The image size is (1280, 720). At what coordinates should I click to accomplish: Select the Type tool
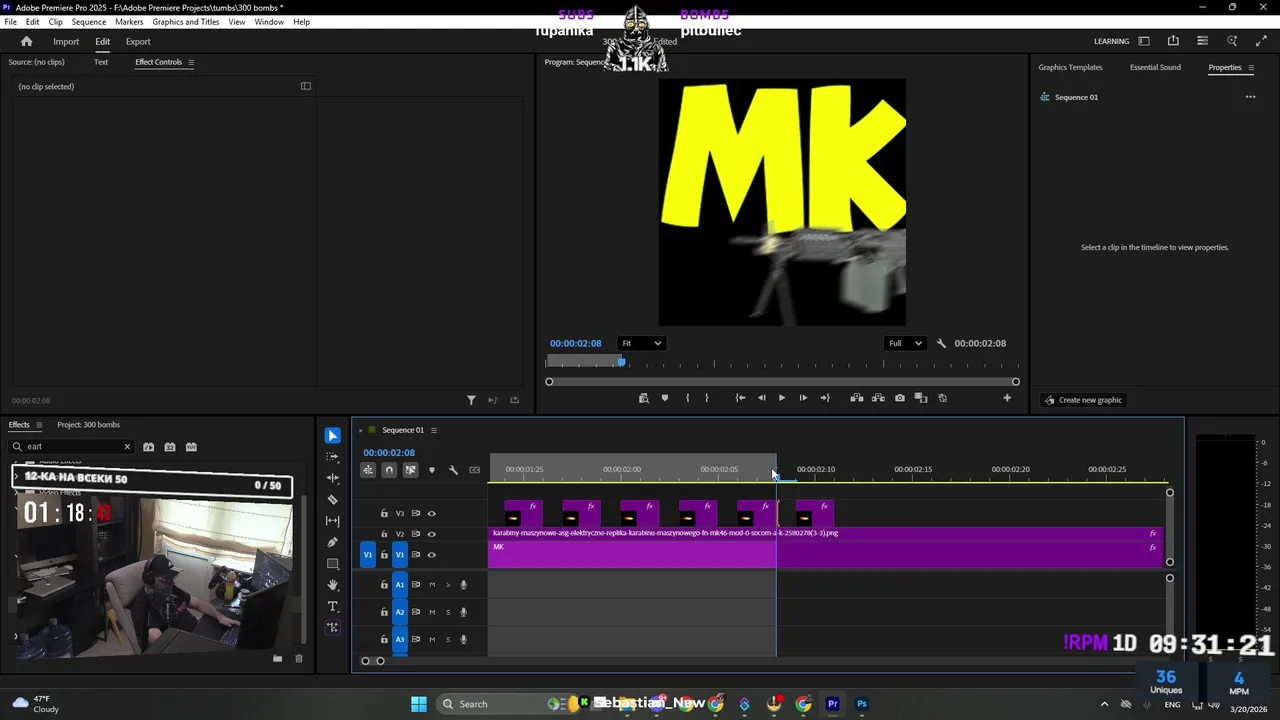tap(333, 606)
